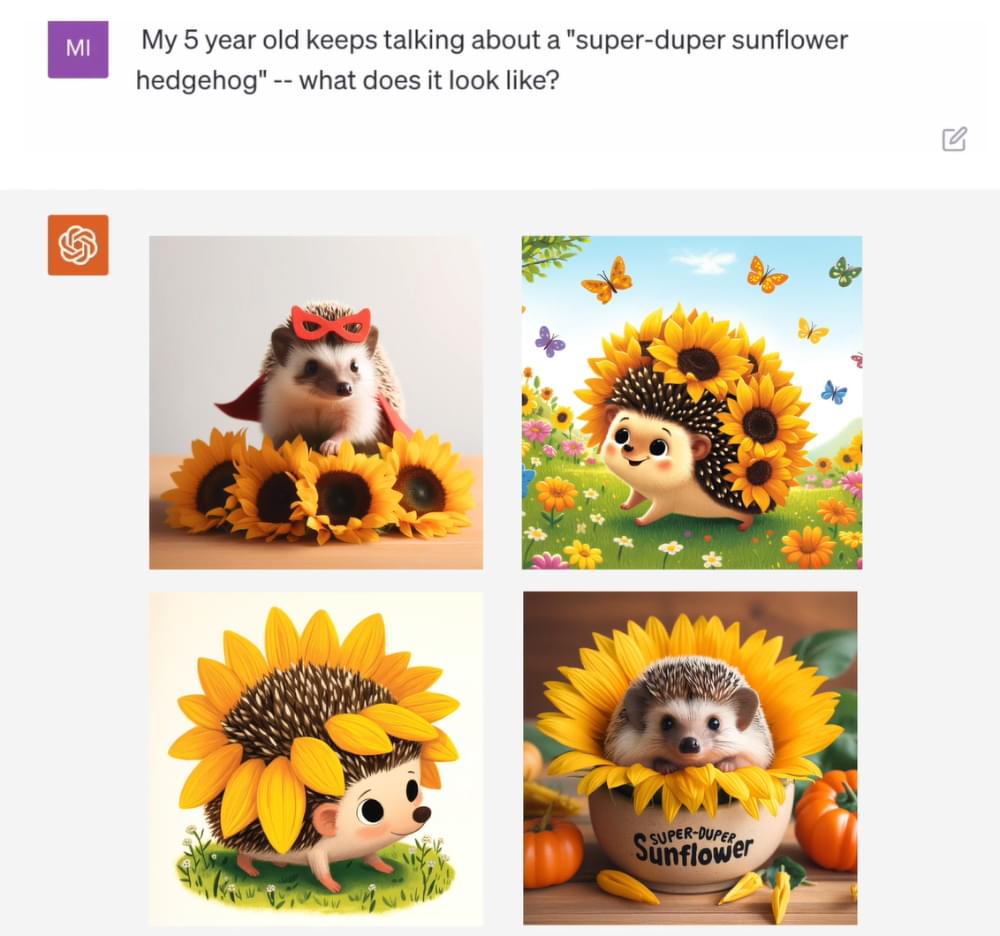1000x936 pixels.
Task: Click the purple MI user avatar
Action: click(78, 49)
